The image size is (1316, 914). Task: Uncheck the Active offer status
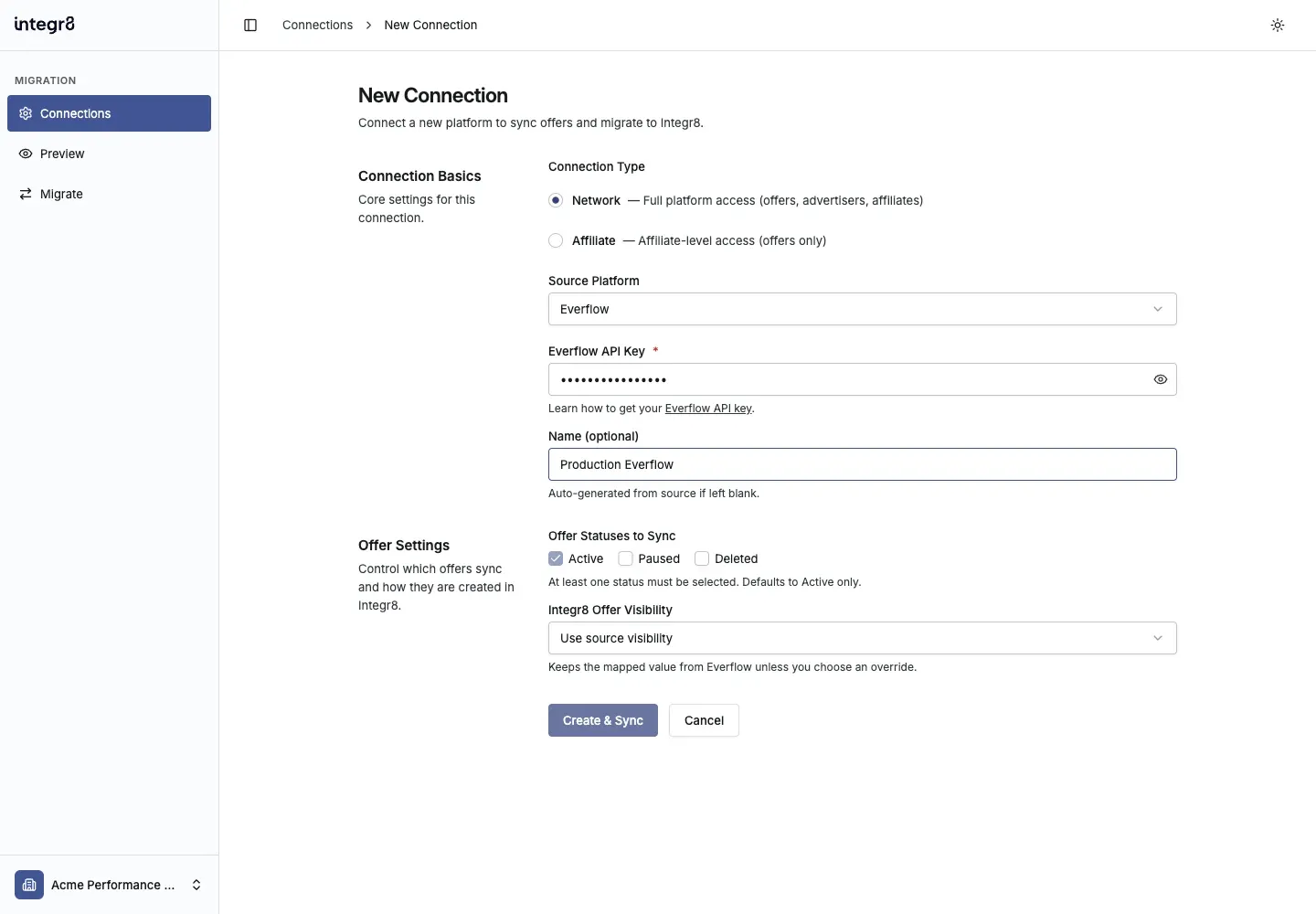click(556, 558)
